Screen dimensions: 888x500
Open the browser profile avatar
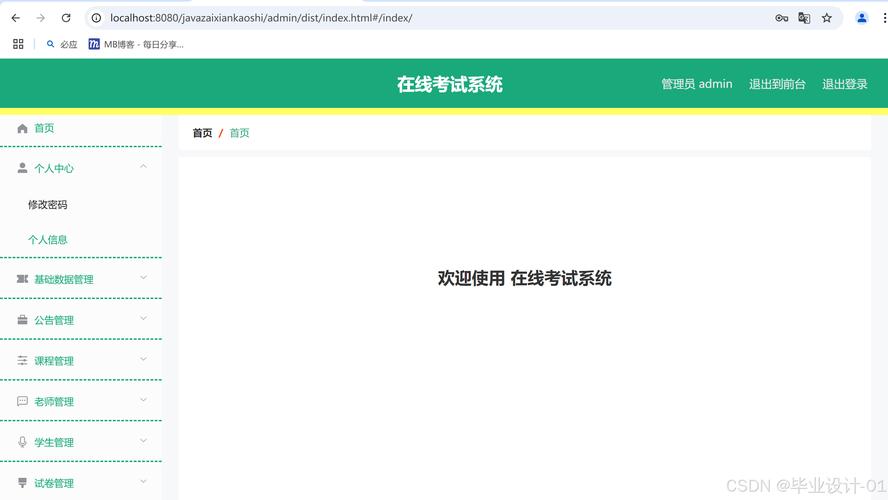point(861,18)
